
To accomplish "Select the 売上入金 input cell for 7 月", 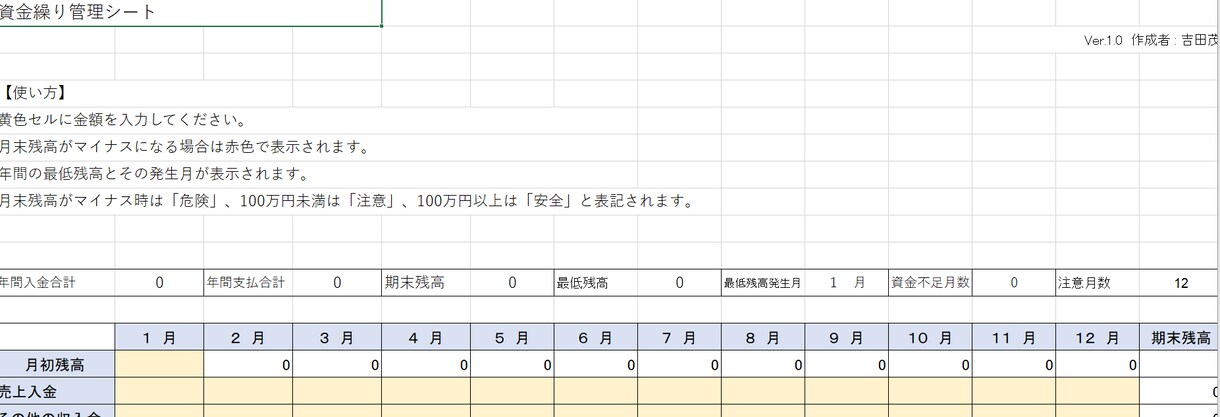I will (x=679, y=391).
